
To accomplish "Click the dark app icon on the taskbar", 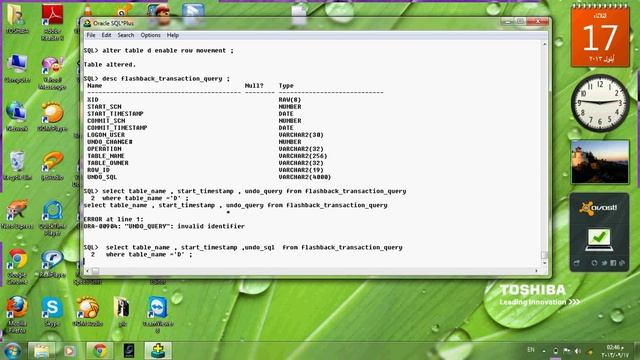I will pyautogui.click(x=129, y=351).
